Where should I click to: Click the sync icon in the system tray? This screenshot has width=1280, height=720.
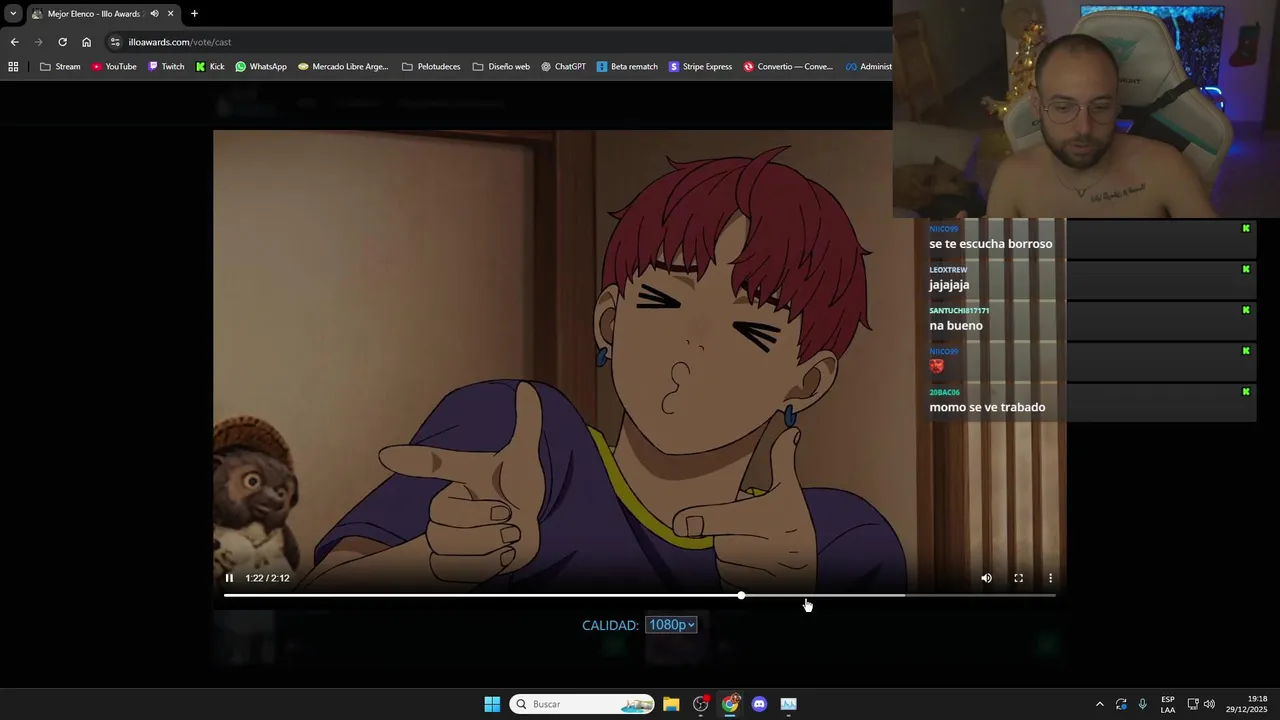click(1121, 704)
